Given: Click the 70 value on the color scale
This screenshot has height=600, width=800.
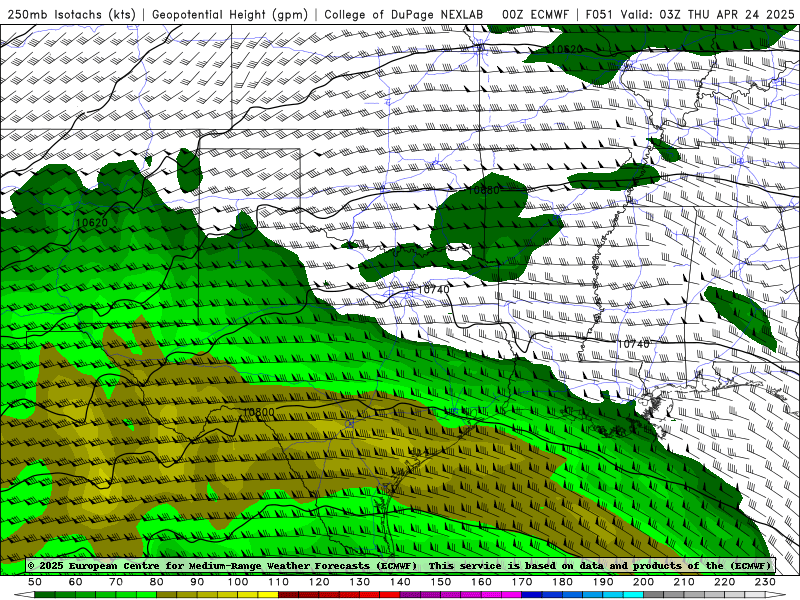Looking at the screenshot, I should point(116,582).
